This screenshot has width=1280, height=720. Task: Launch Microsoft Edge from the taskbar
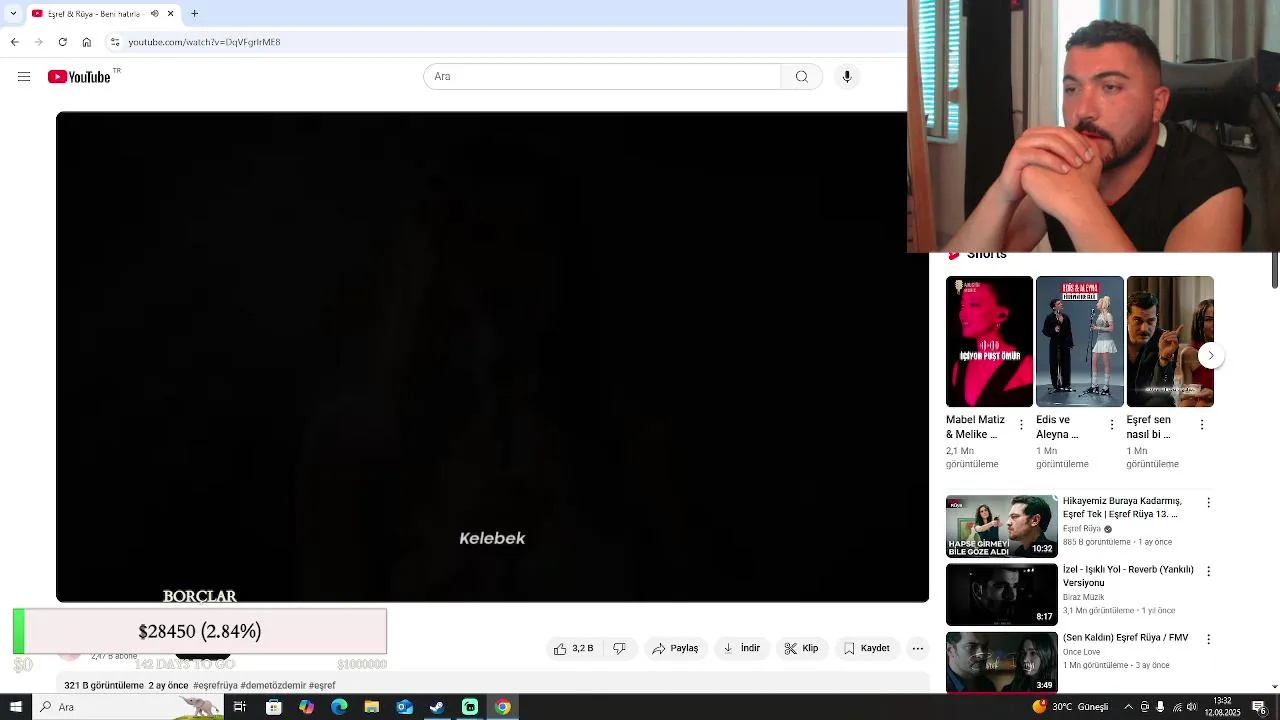pyautogui.click(x=339, y=707)
